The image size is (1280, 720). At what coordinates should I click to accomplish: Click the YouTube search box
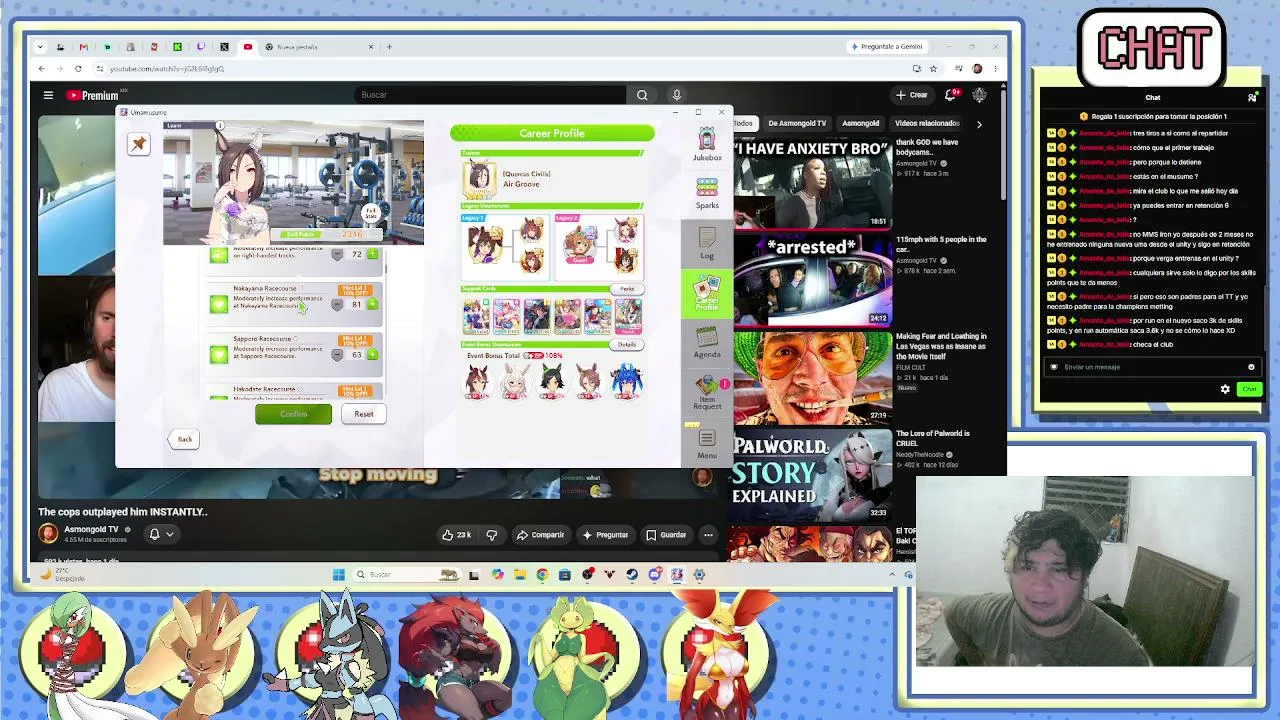(x=490, y=95)
